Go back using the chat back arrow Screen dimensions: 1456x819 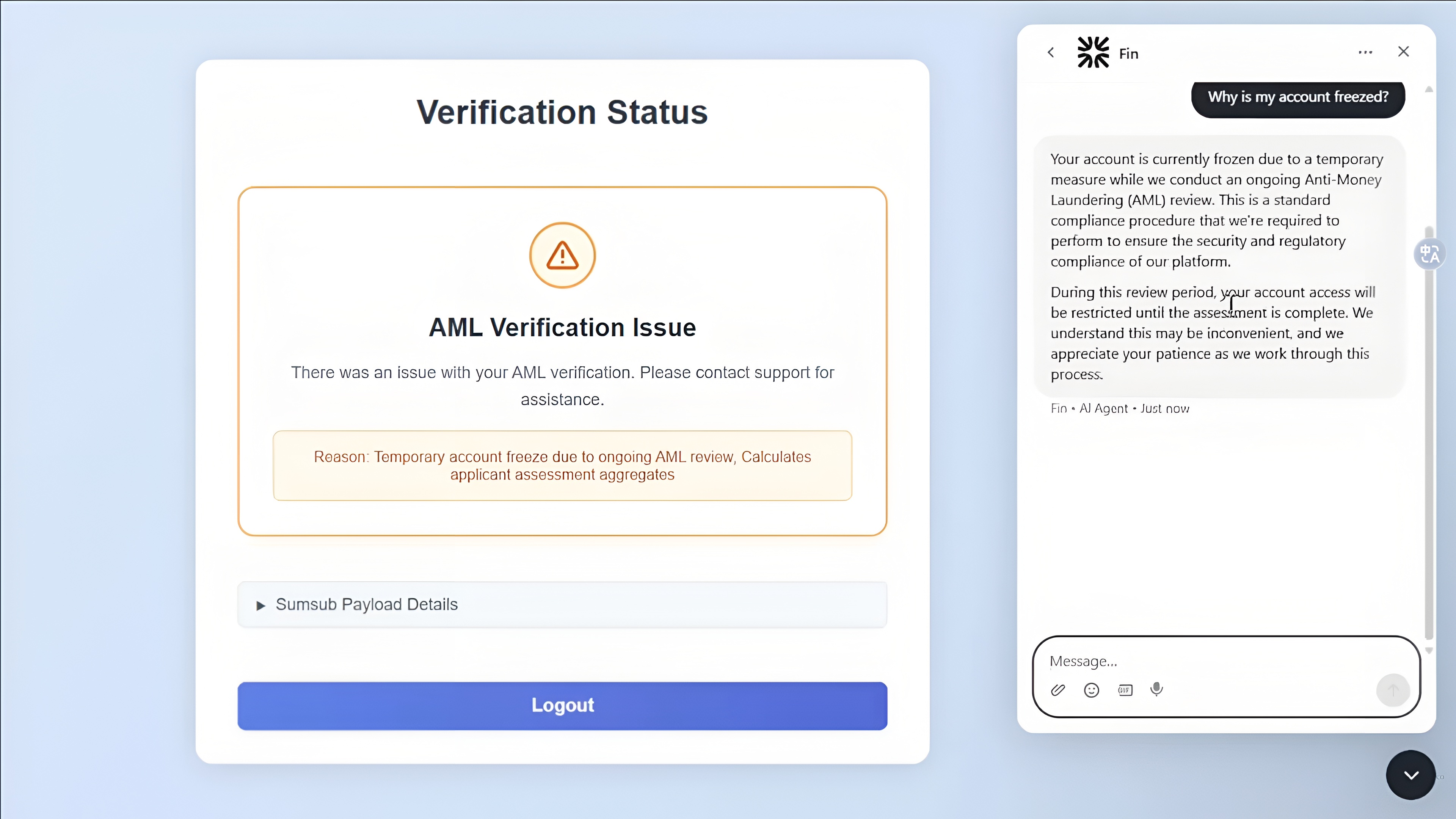[x=1051, y=53]
